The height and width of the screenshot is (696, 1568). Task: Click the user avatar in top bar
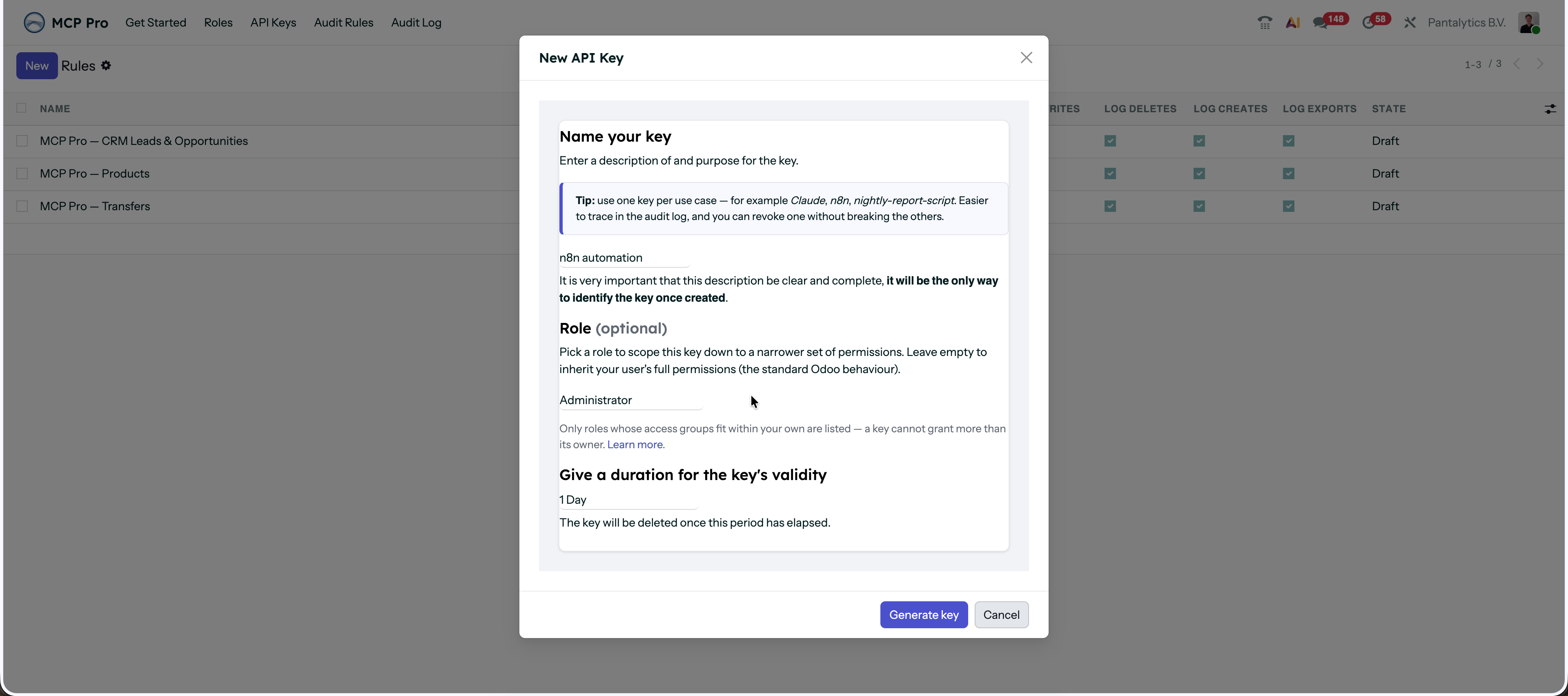coord(1528,22)
